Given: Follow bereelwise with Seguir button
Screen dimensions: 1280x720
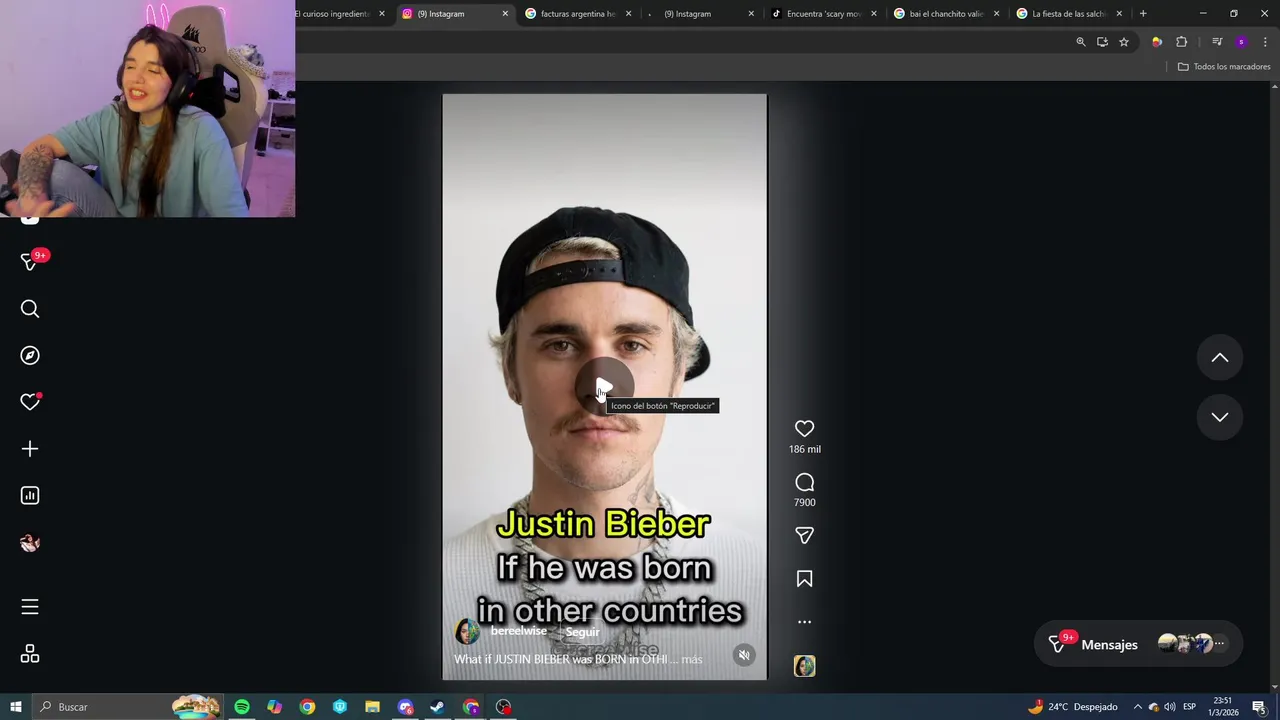Looking at the screenshot, I should [x=582, y=632].
